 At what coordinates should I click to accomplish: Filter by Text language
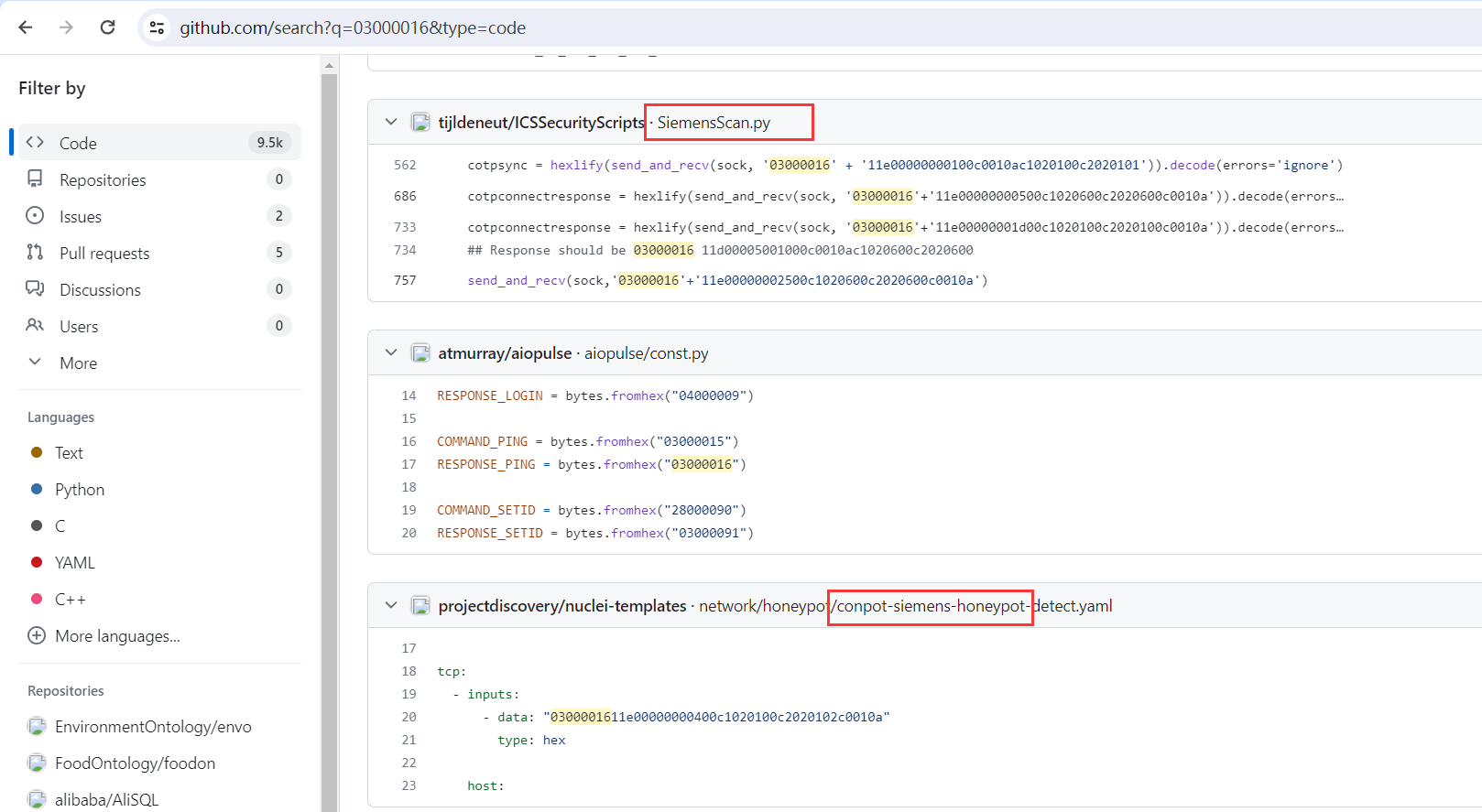coord(69,452)
